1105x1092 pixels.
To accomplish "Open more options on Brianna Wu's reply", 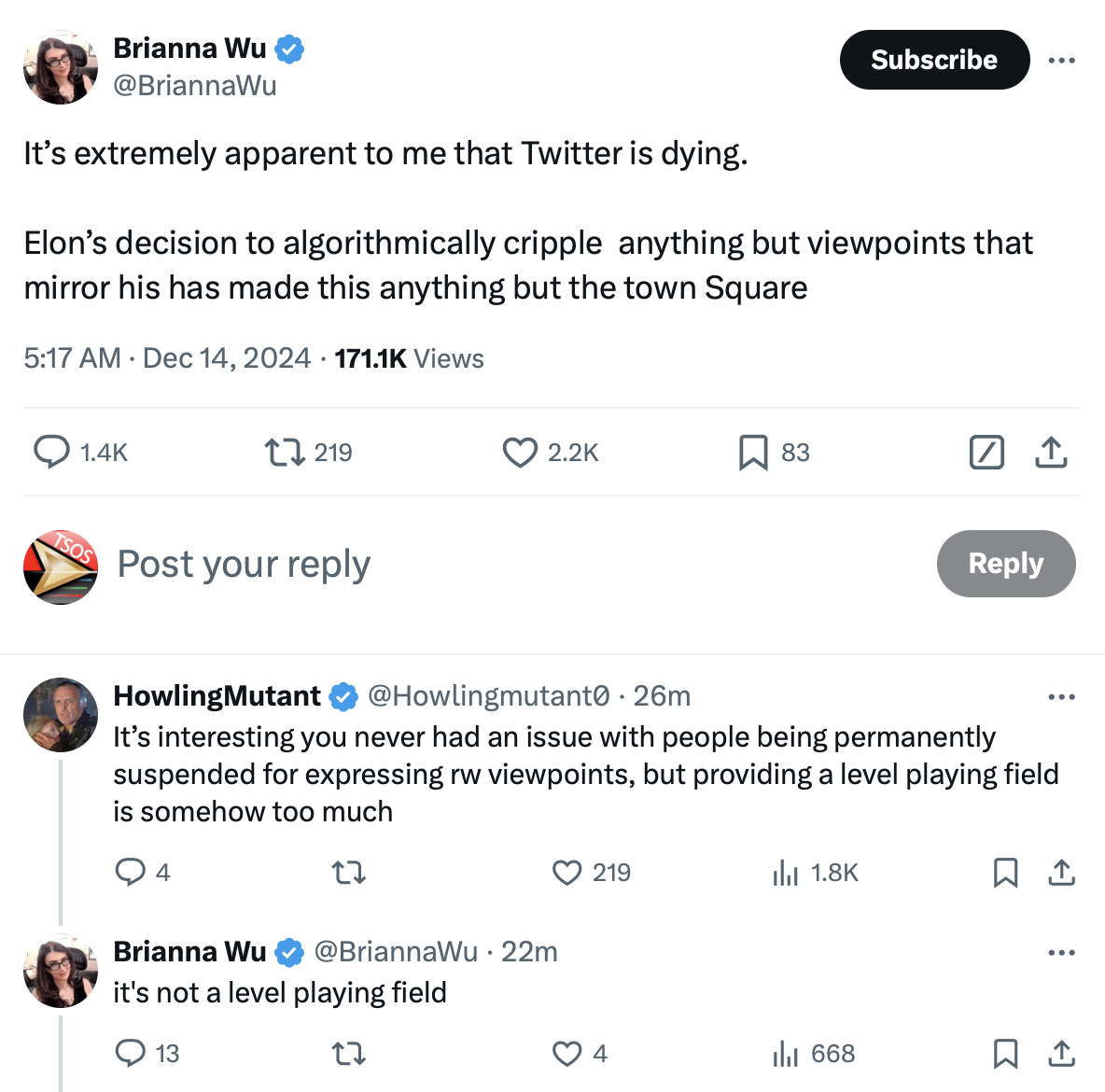I will click(1061, 953).
